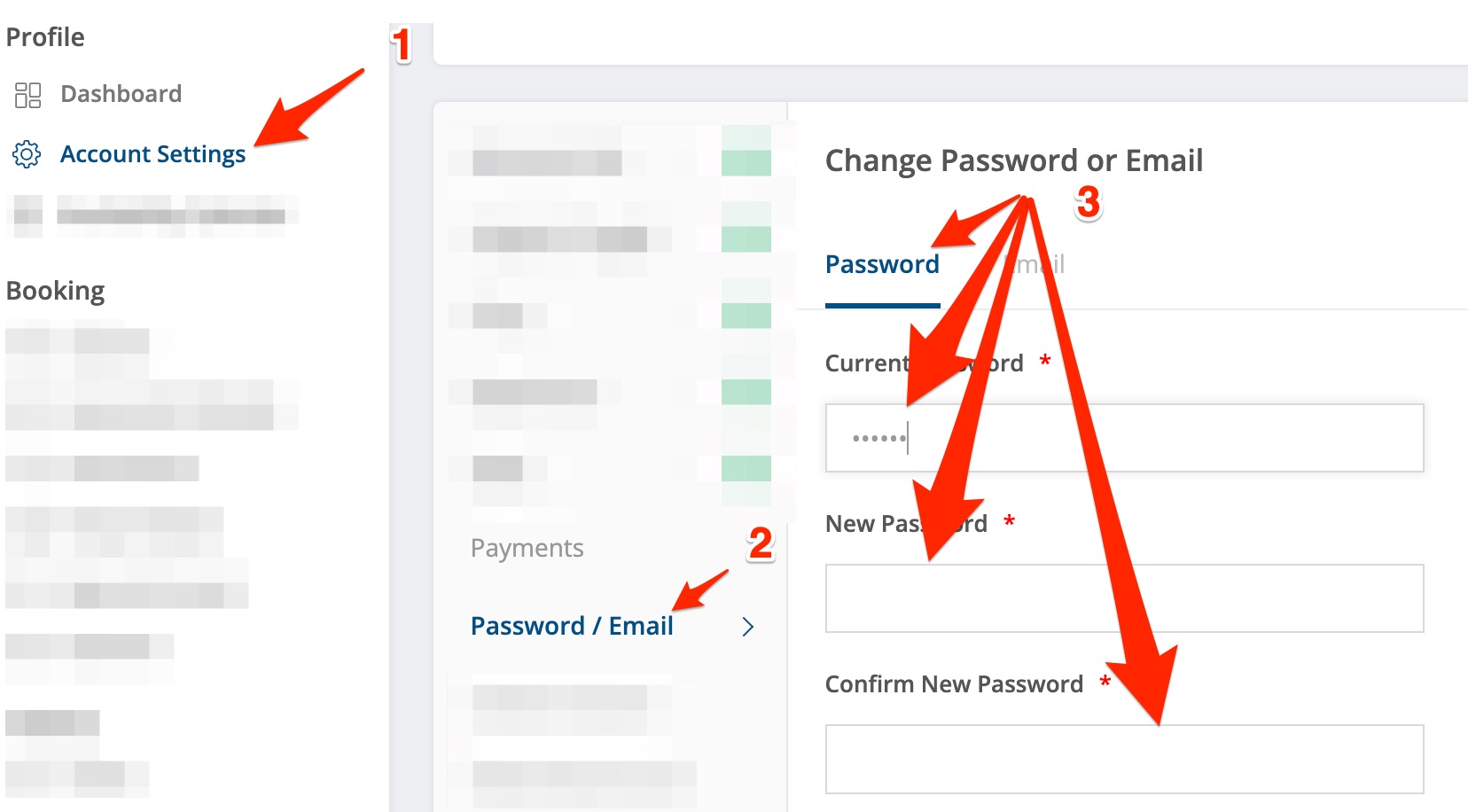Screen dimensions: 1468x812
Task: Click the Dashboard grid icon
Action: pyautogui.click(x=27, y=95)
